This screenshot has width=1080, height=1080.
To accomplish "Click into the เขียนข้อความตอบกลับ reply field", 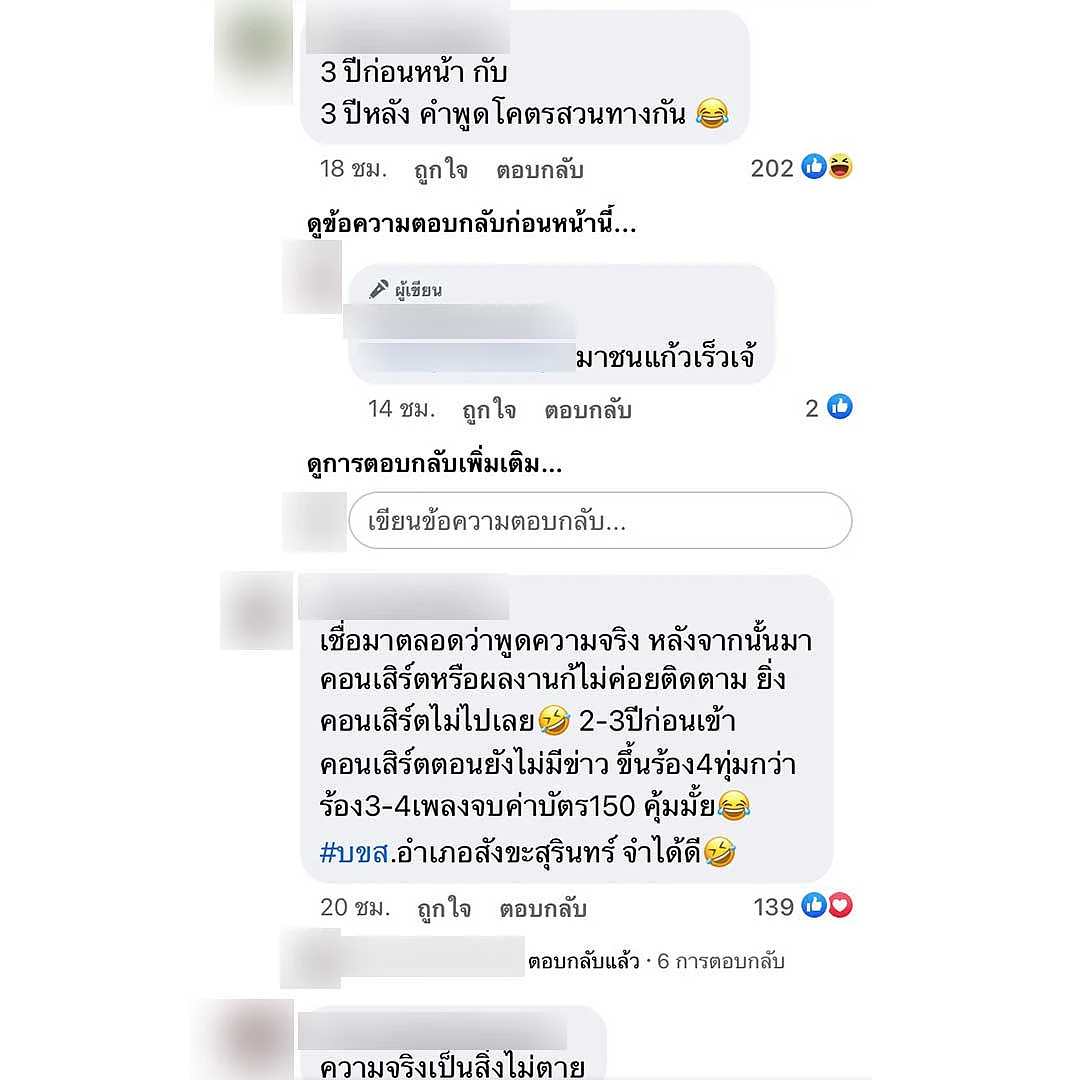I will [x=600, y=521].
